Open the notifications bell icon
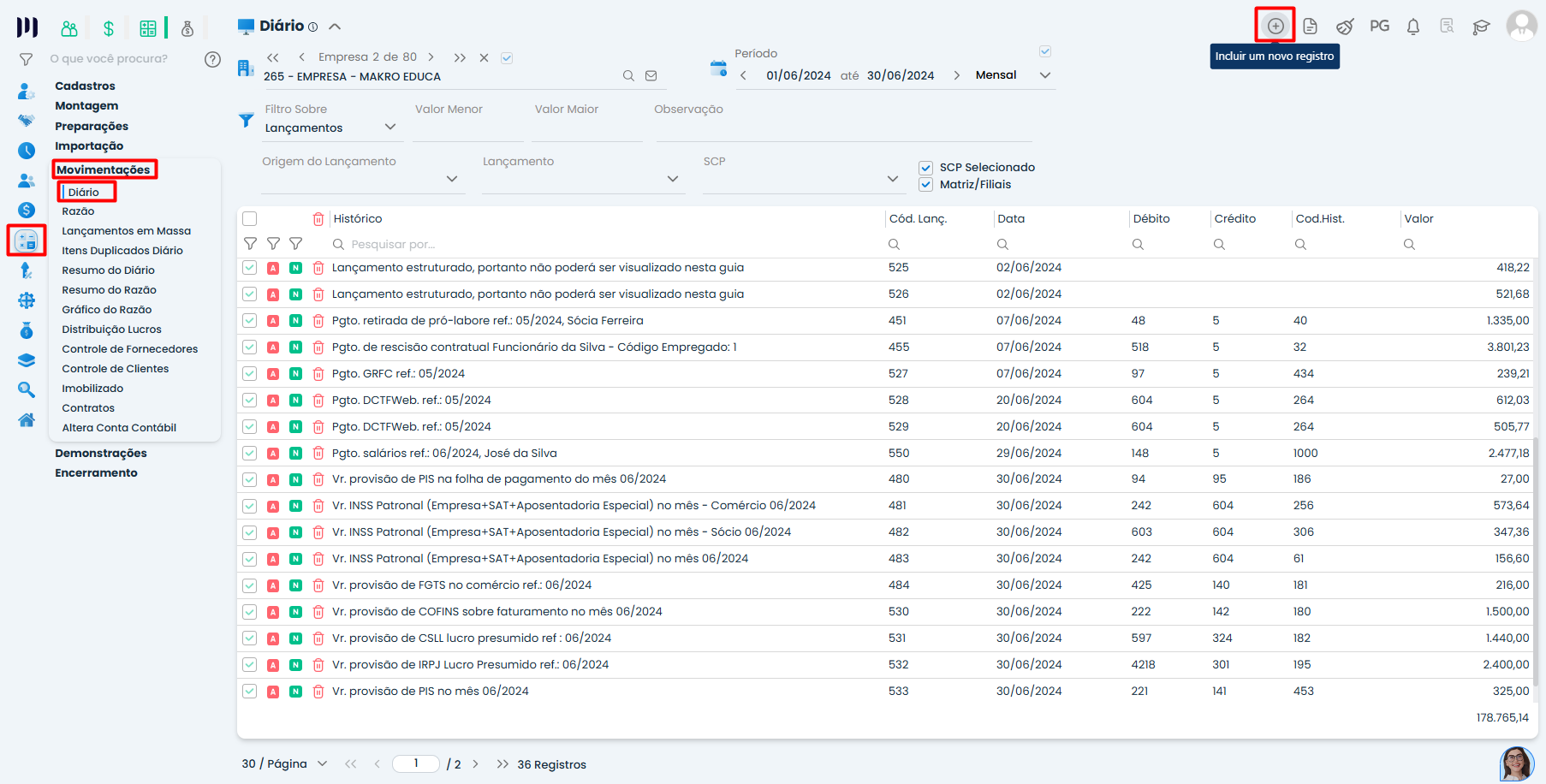Screen dimensions: 1546x784 [x=1412, y=27]
